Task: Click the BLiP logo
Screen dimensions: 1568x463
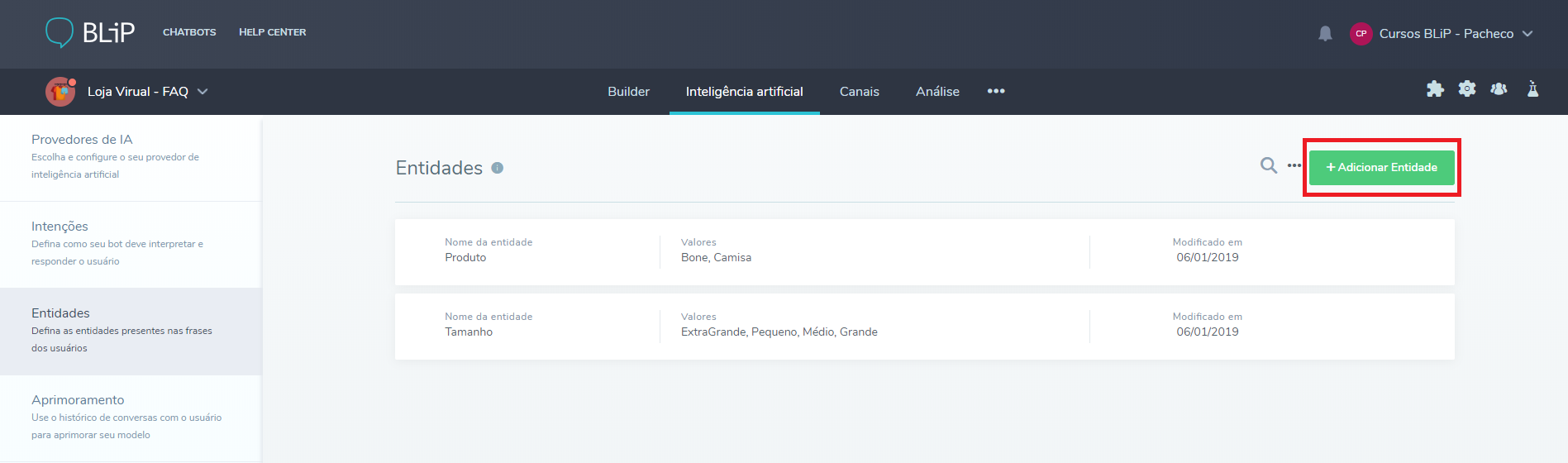Action: point(89,32)
